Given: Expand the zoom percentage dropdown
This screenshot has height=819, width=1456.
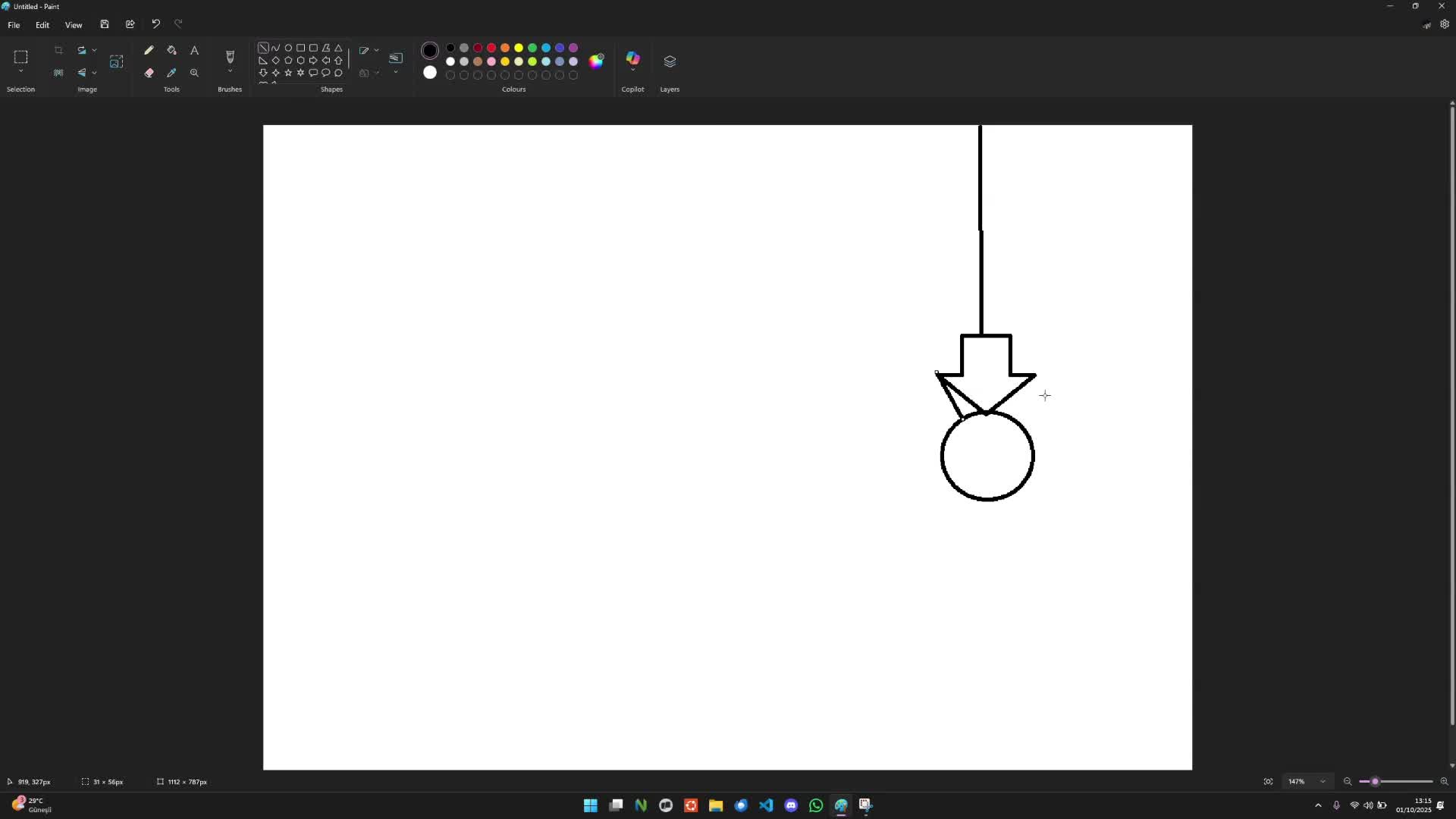Looking at the screenshot, I should tap(1323, 782).
